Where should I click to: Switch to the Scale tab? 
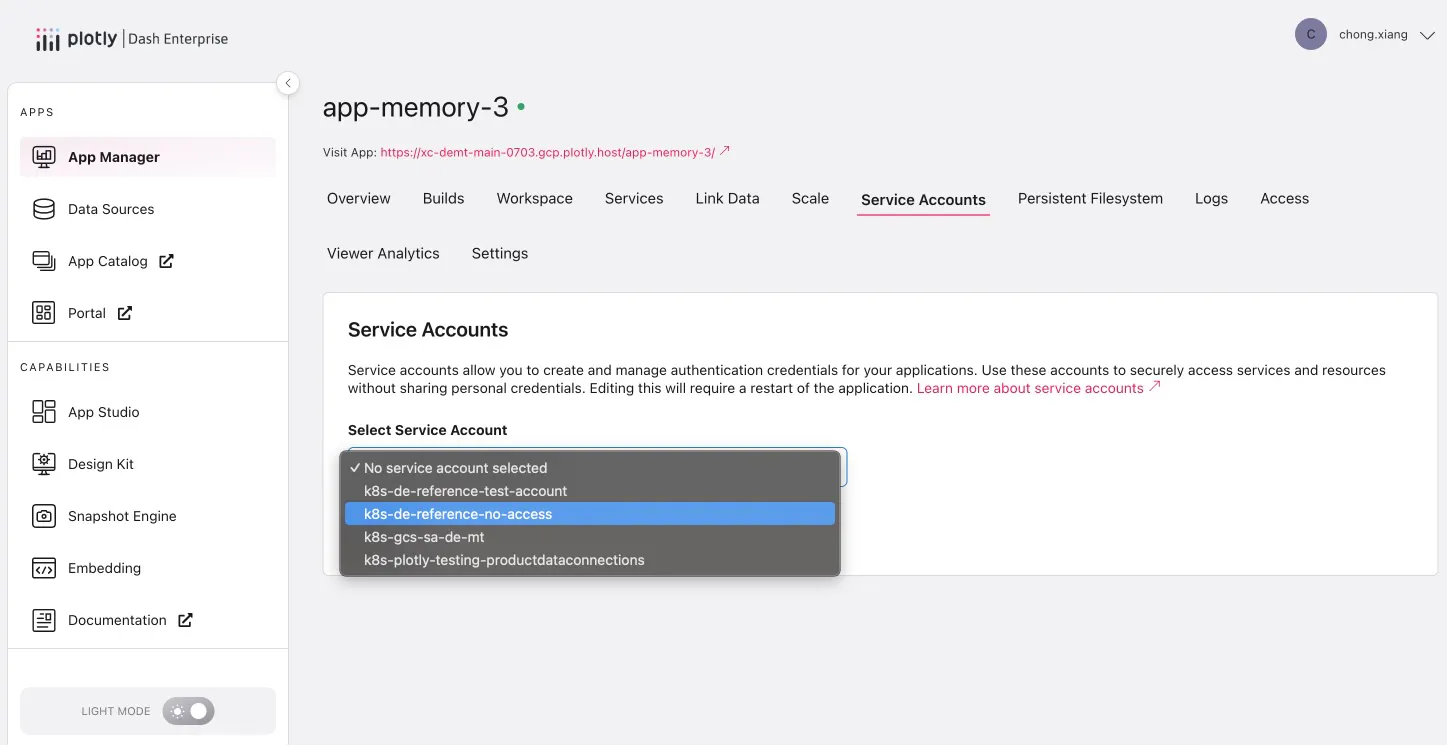[x=810, y=198]
